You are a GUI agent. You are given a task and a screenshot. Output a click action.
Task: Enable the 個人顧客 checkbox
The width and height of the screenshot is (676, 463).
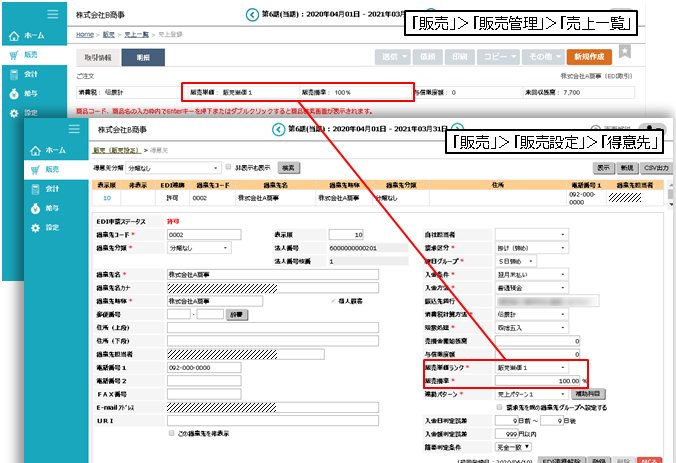pos(335,300)
